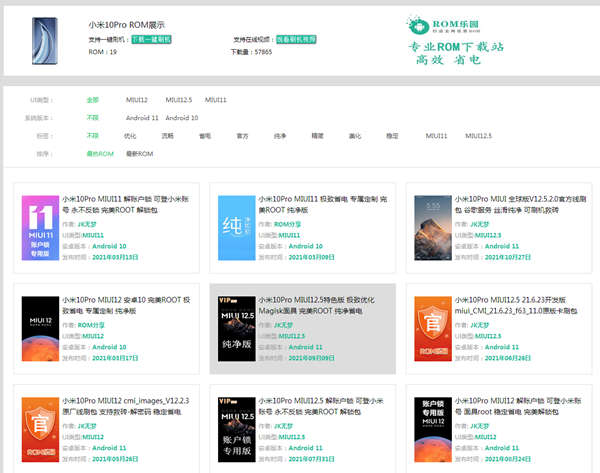Select the 省电 tag filter
600x473 pixels.
tap(205, 135)
